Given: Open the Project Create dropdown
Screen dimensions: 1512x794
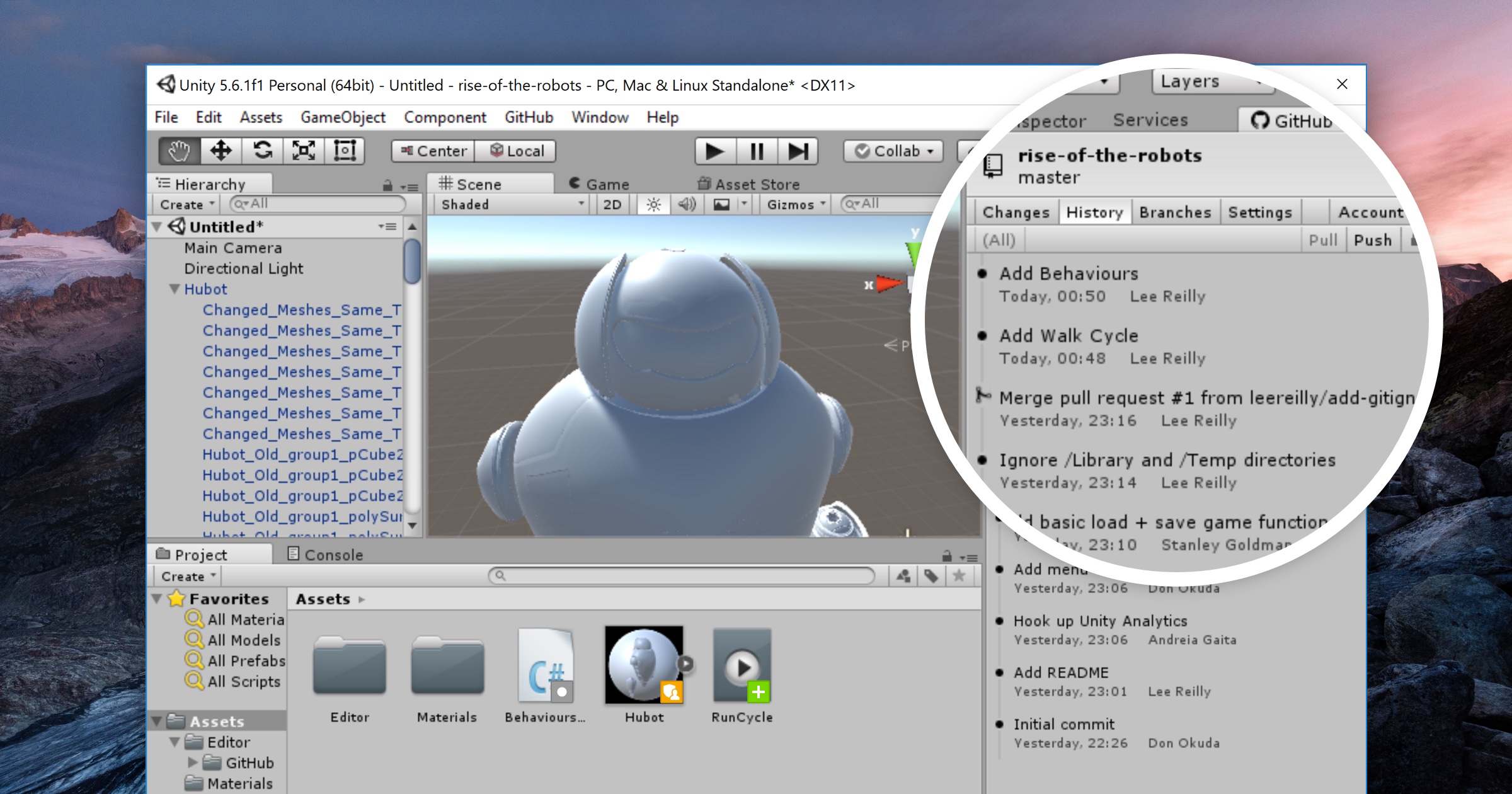Looking at the screenshot, I should [x=188, y=576].
